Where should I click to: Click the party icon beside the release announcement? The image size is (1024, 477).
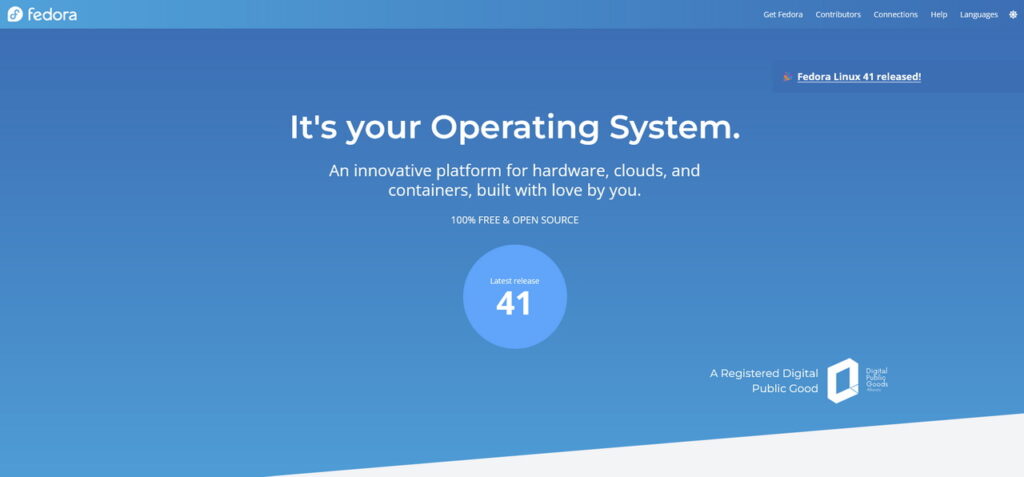pyautogui.click(x=788, y=76)
